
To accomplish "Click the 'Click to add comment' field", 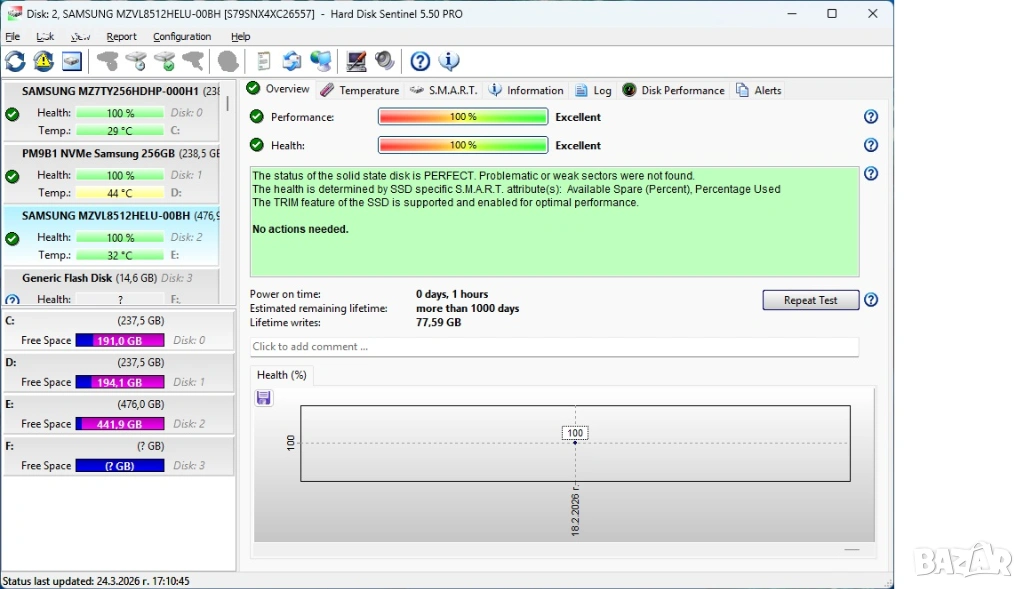I will (554, 347).
